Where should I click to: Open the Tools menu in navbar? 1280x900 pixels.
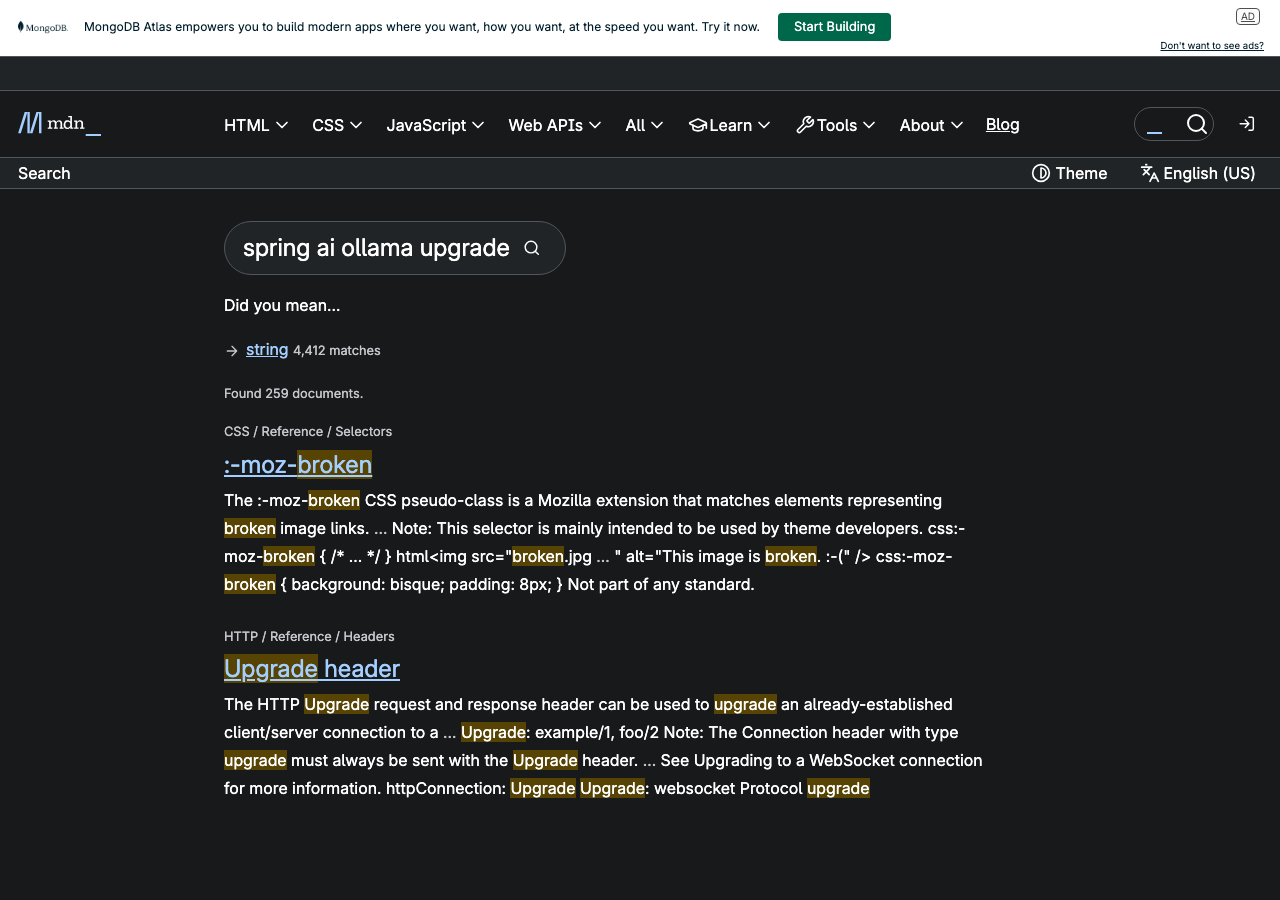[835, 125]
